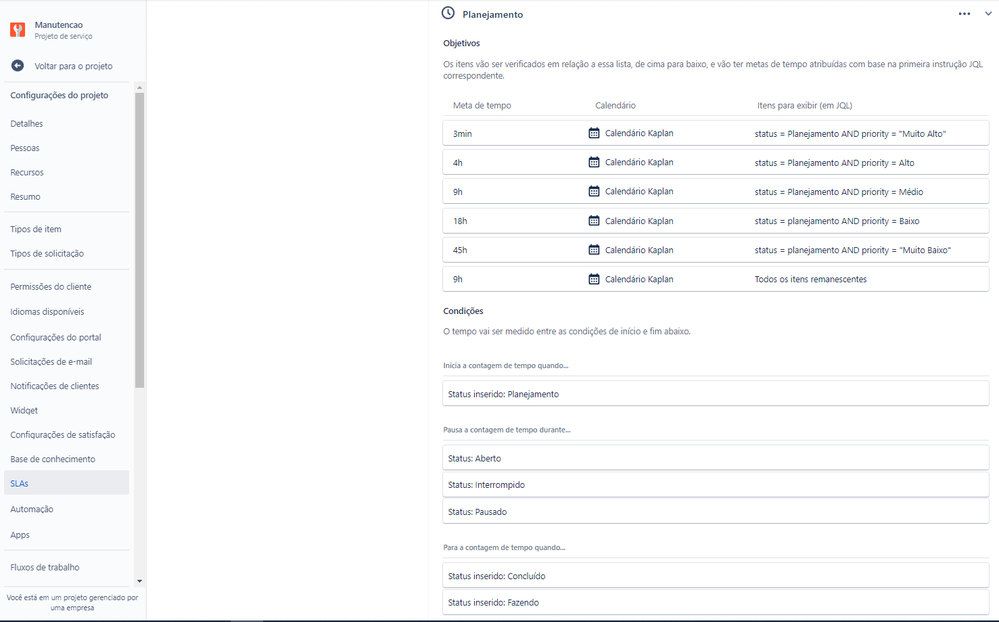This screenshot has width=999, height=622.
Task: Open Detalhes in project settings
Action: pyautogui.click(x=27, y=124)
